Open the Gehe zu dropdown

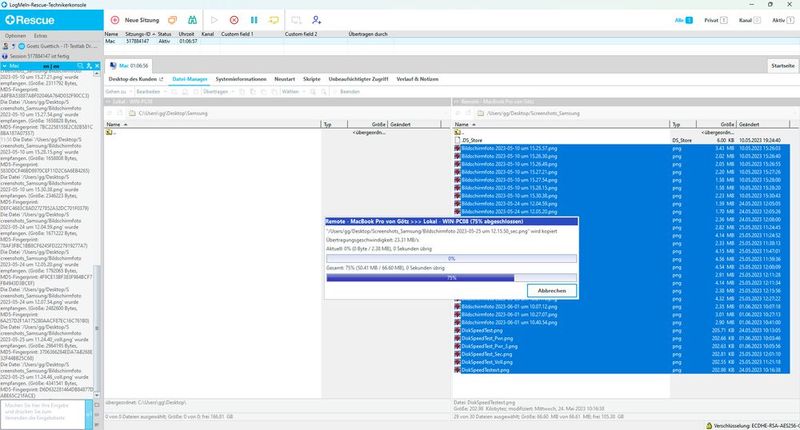pyautogui.click(x=118, y=91)
